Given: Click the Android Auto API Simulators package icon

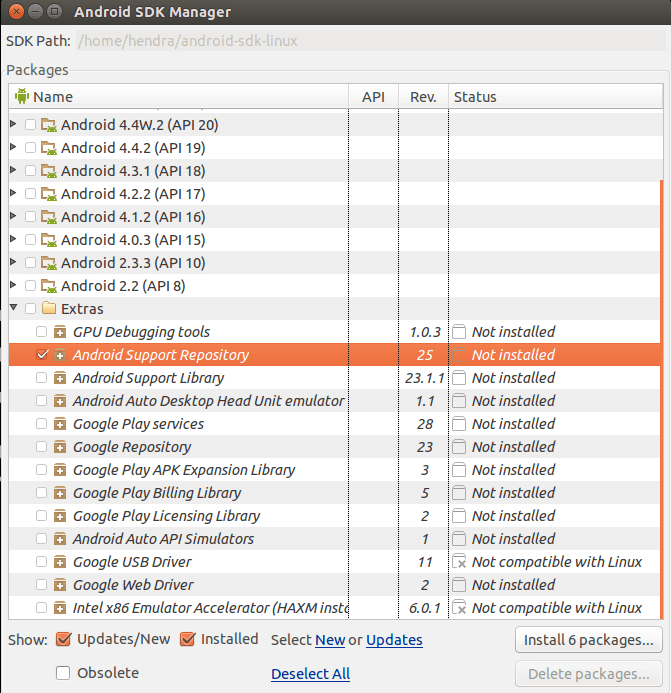Looking at the screenshot, I should coord(60,539).
